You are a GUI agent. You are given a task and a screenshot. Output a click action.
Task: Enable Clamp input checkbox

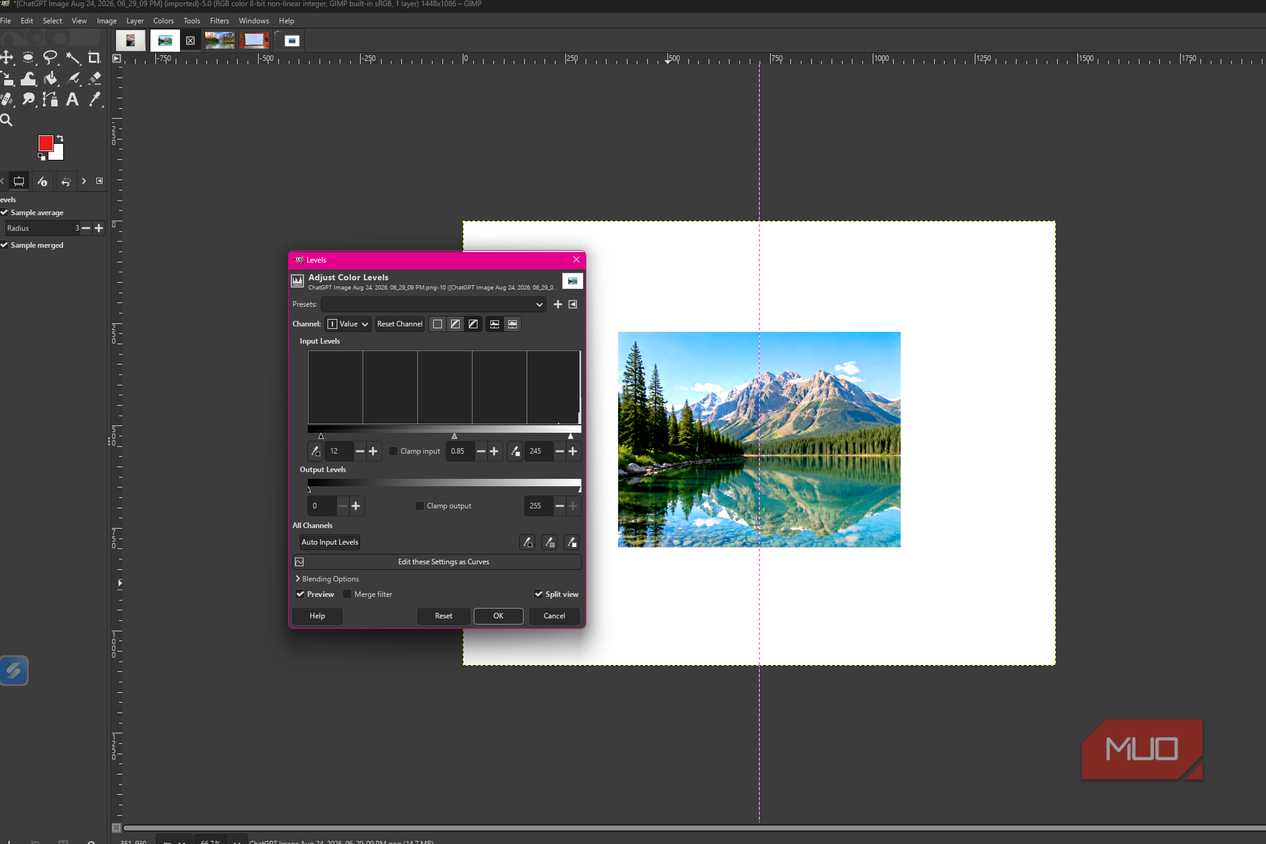coord(394,451)
